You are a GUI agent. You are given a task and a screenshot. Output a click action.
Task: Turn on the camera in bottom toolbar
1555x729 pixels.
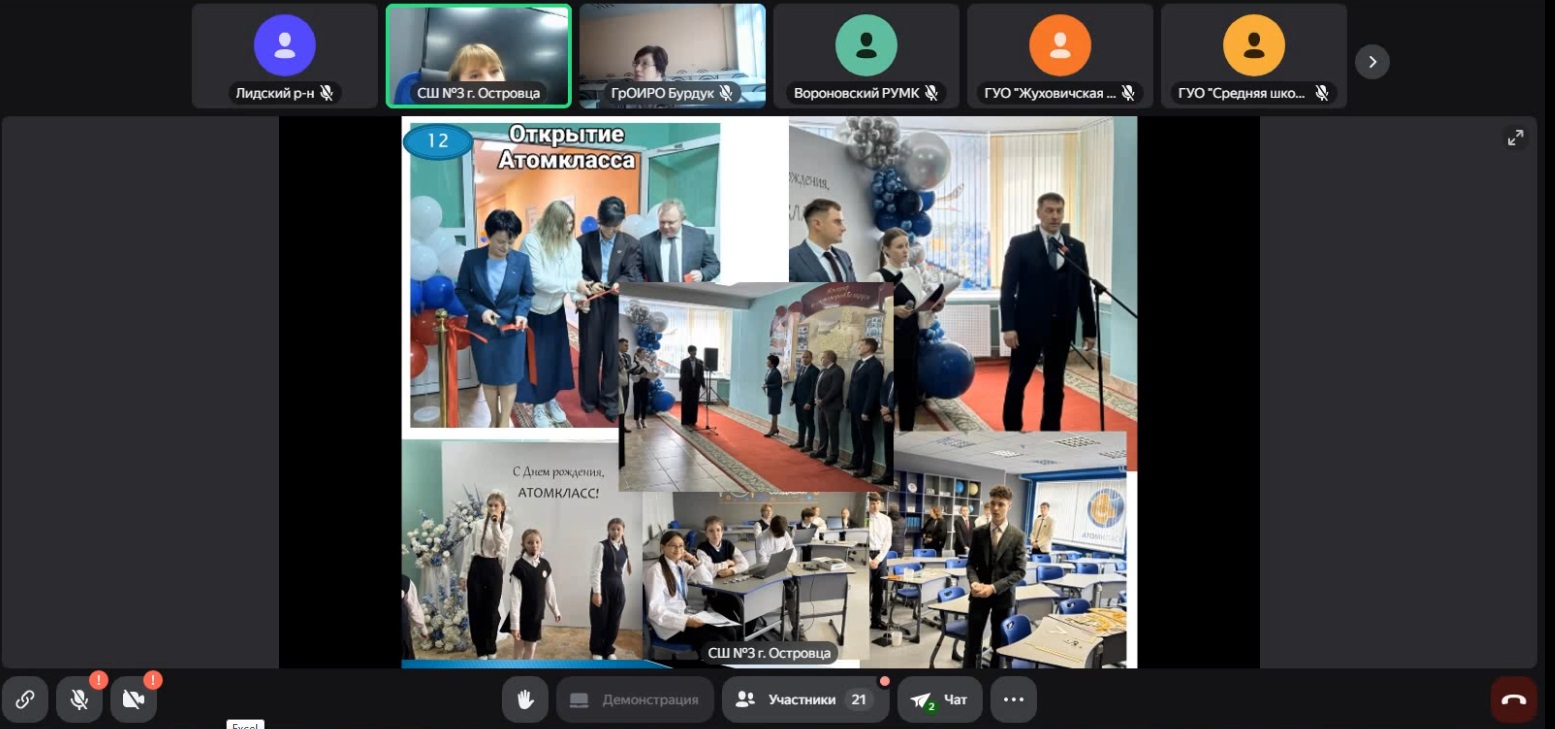click(x=133, y=700)
